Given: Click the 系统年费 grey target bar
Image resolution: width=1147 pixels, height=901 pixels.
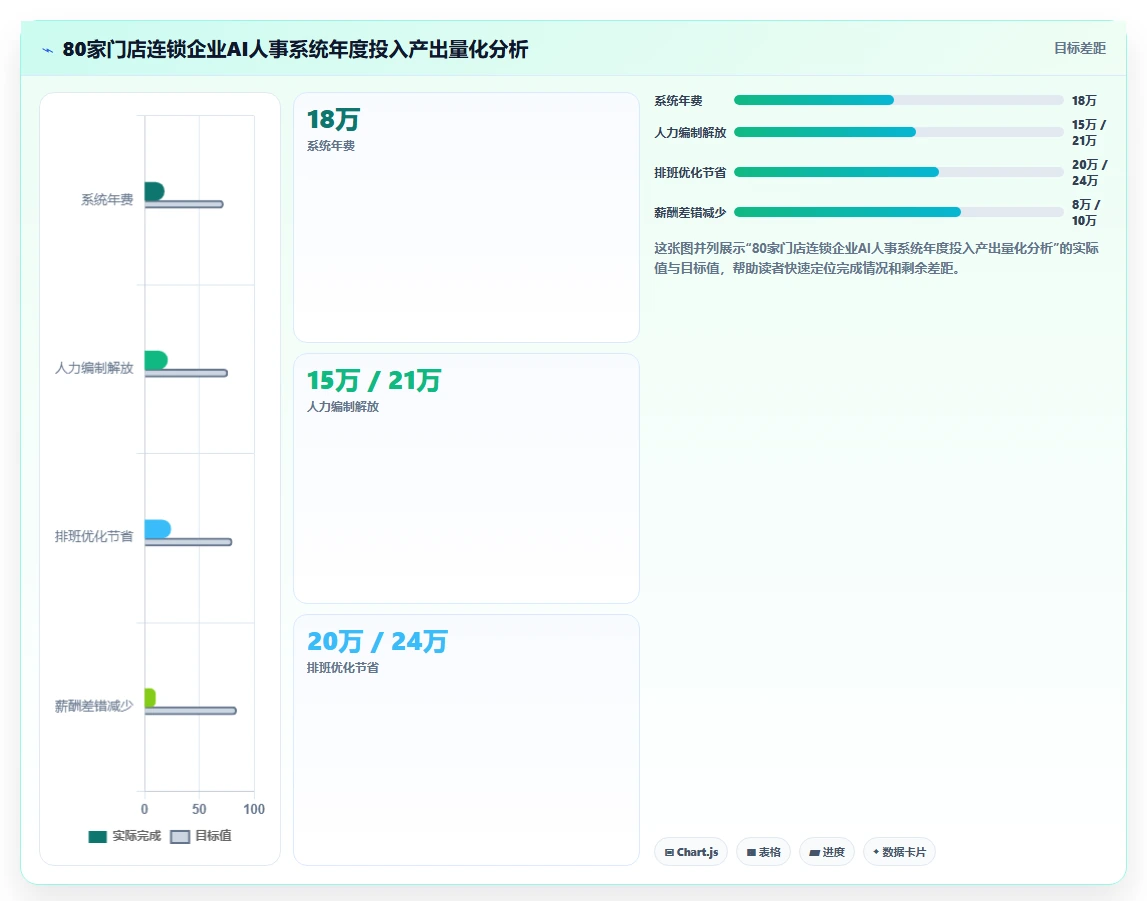Looking at the screenshot, I should tap(184, 204).
